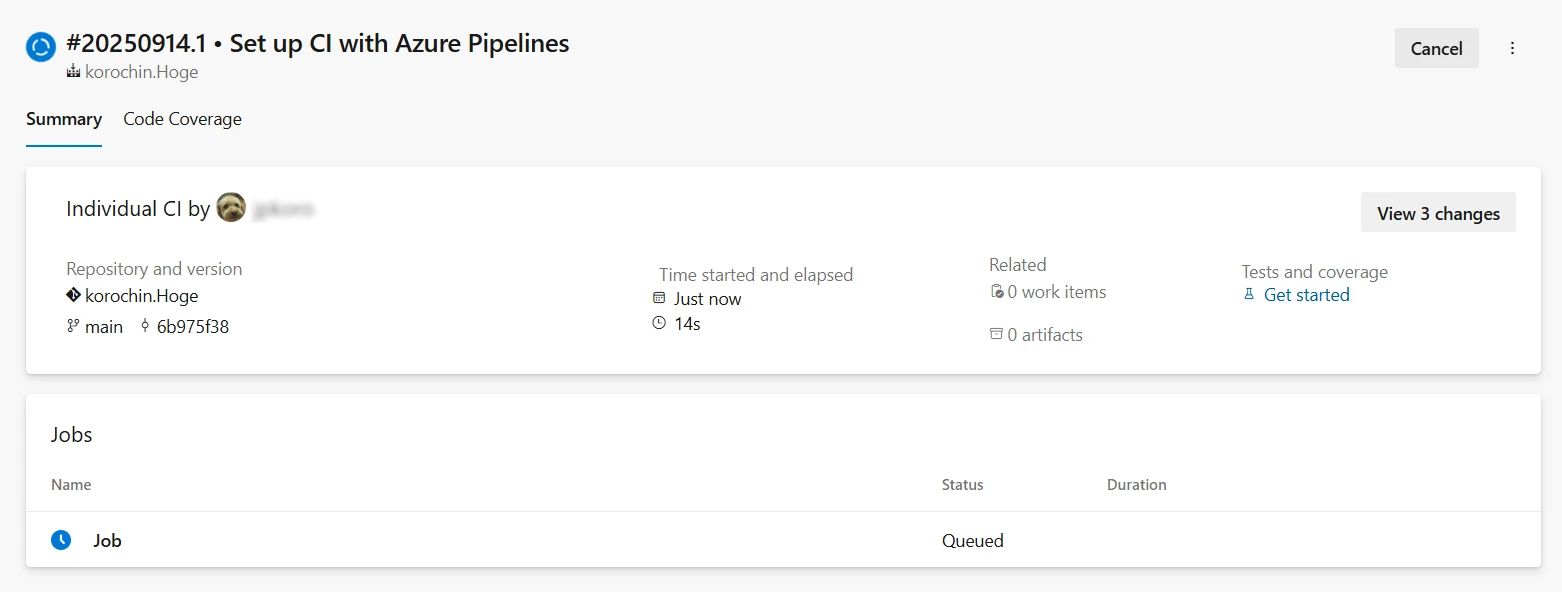Open the queued Job row

click(x=107, y=541)
